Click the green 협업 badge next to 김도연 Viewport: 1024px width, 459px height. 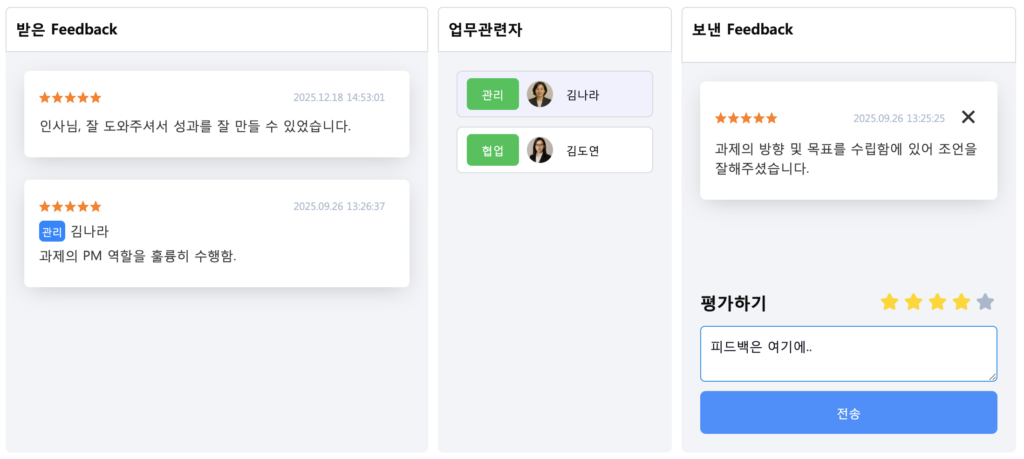(x=492, y=150)
